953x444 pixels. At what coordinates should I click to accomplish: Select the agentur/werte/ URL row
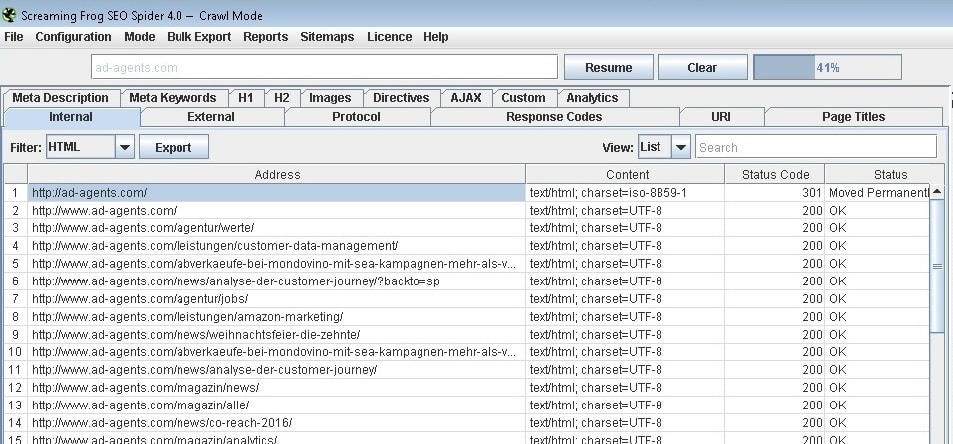(x=277, y=228)
